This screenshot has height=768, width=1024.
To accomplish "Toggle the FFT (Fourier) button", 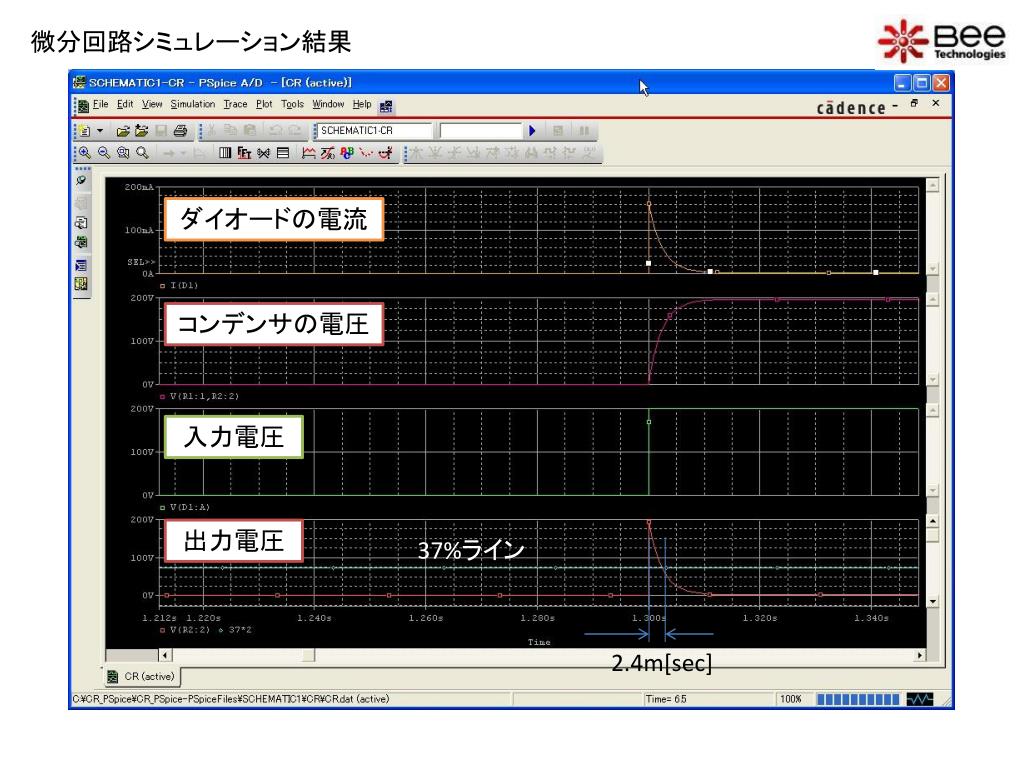I will pos(244,153).
